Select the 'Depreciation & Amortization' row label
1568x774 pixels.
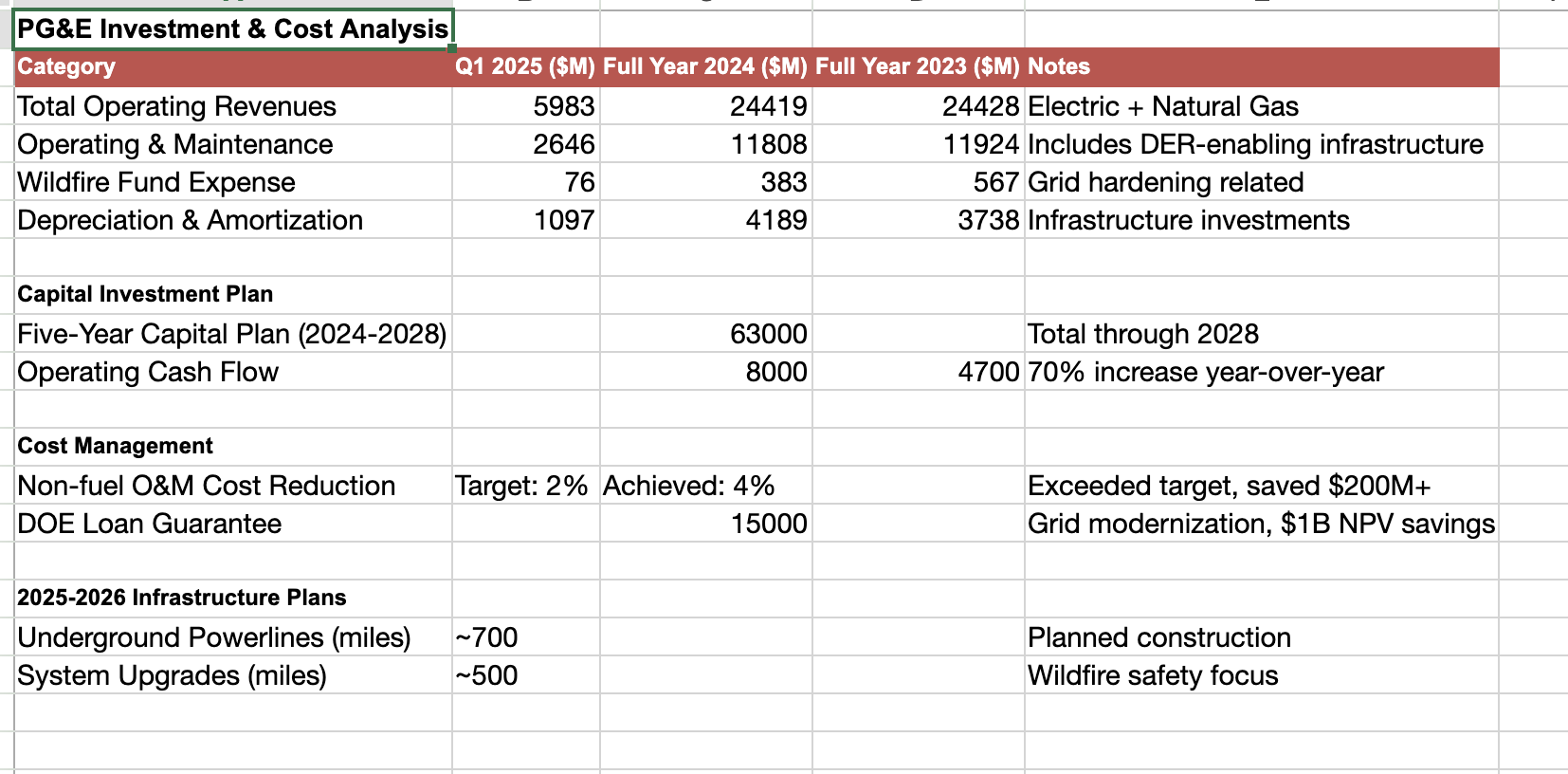(x=191, y=220)
